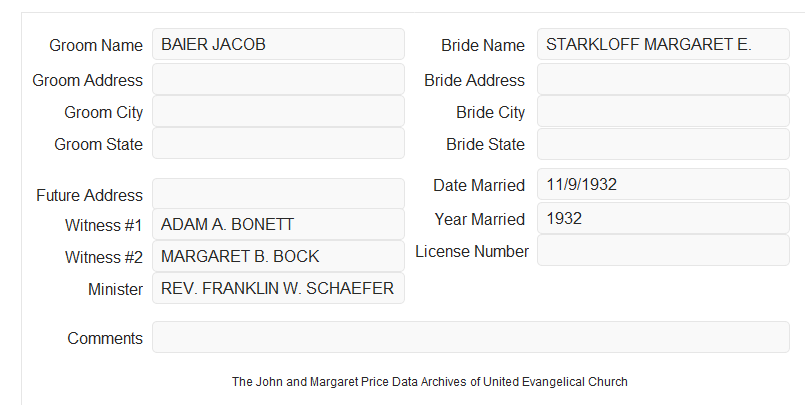The width and height of the screenshot is (805, 405).
Task: Click the License Number label
Action: [472, 252]
